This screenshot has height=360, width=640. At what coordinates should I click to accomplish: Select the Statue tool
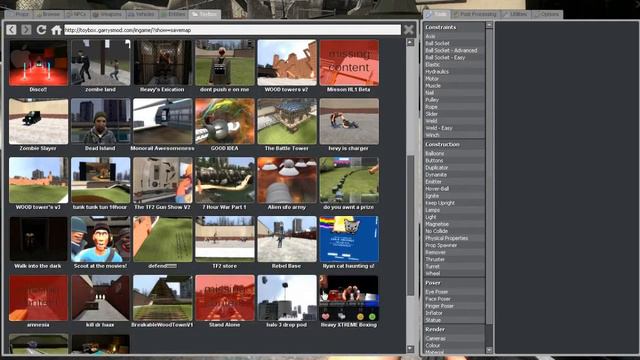[x=454, y=320]
